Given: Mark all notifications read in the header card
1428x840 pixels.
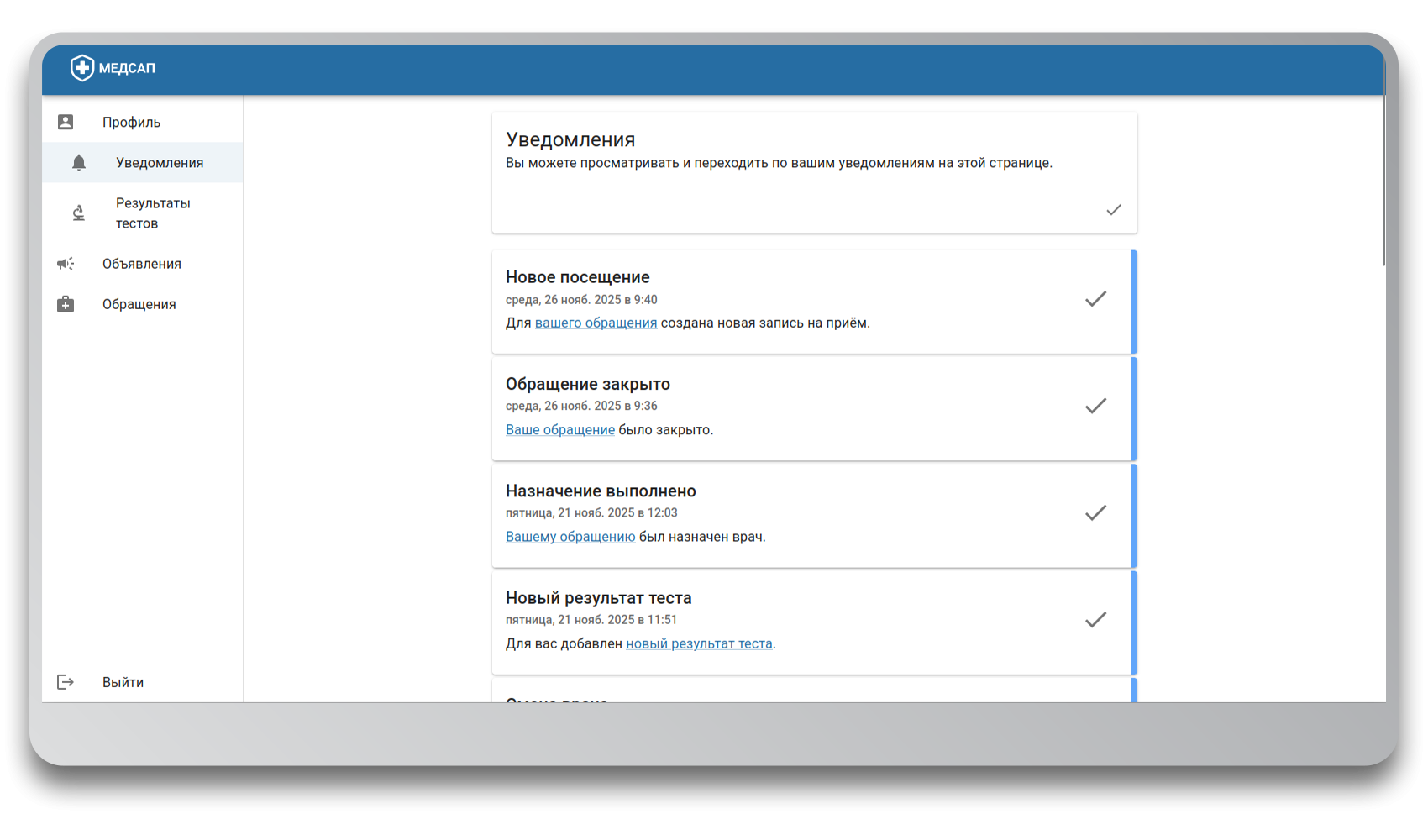Looking at the screenshot, I should click(x=1113, y=210).
